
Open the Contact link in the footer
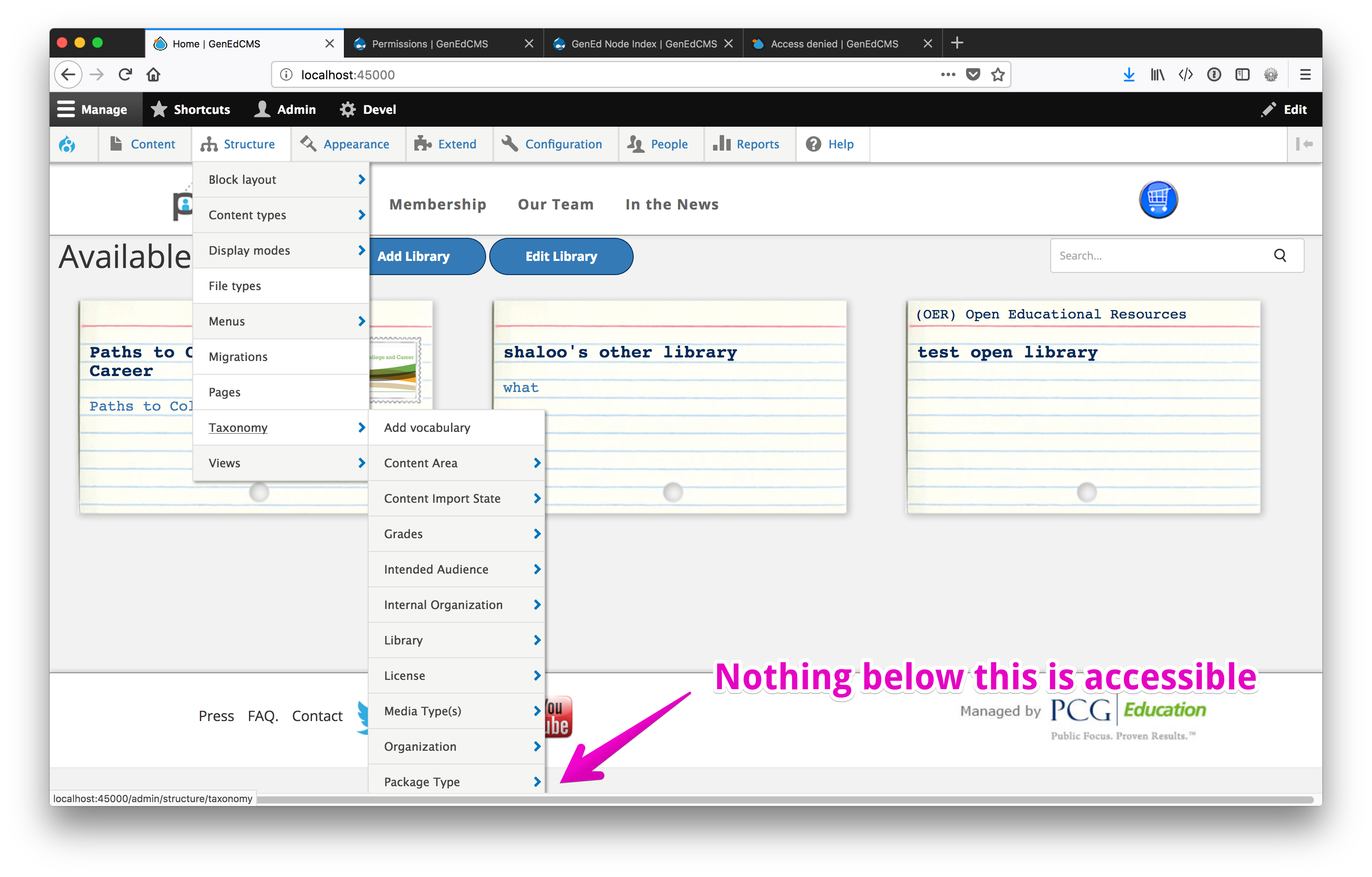(317, 716)
